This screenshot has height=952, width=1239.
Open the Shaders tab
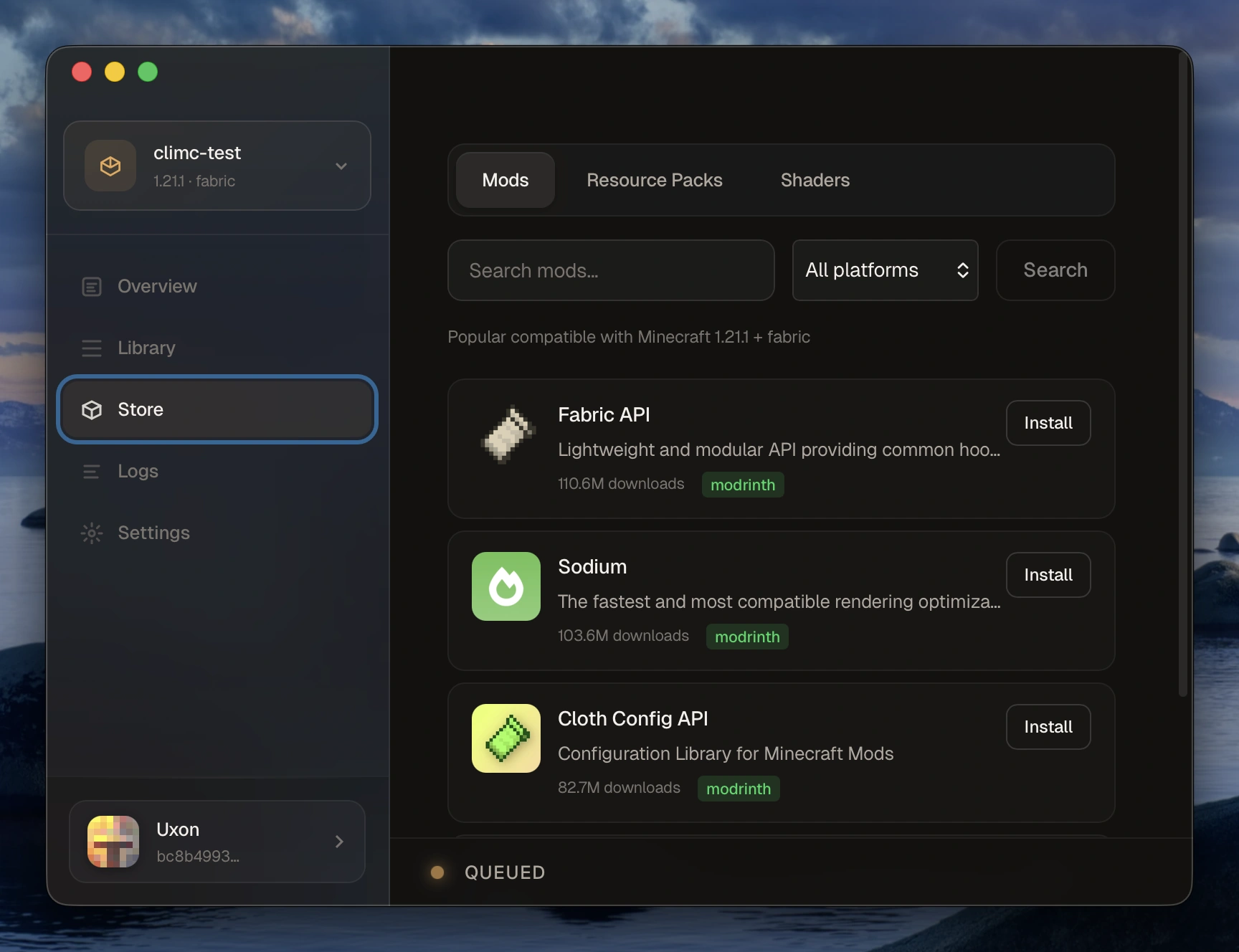click(815, 180)
